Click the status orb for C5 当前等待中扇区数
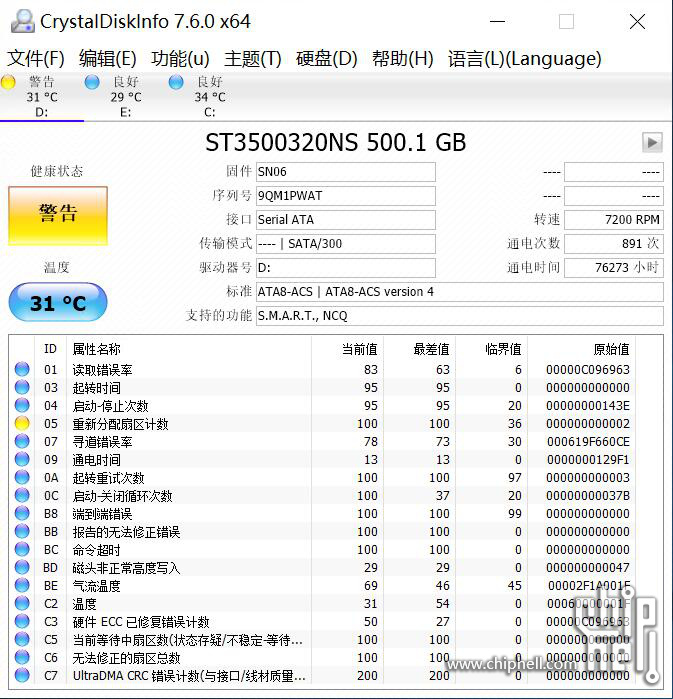Screen dimensions: 673x699 click(x=22, y=639)
